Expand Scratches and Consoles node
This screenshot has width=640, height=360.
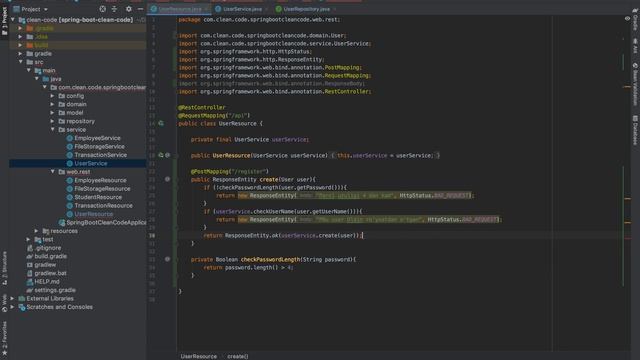tap(13, 307)
